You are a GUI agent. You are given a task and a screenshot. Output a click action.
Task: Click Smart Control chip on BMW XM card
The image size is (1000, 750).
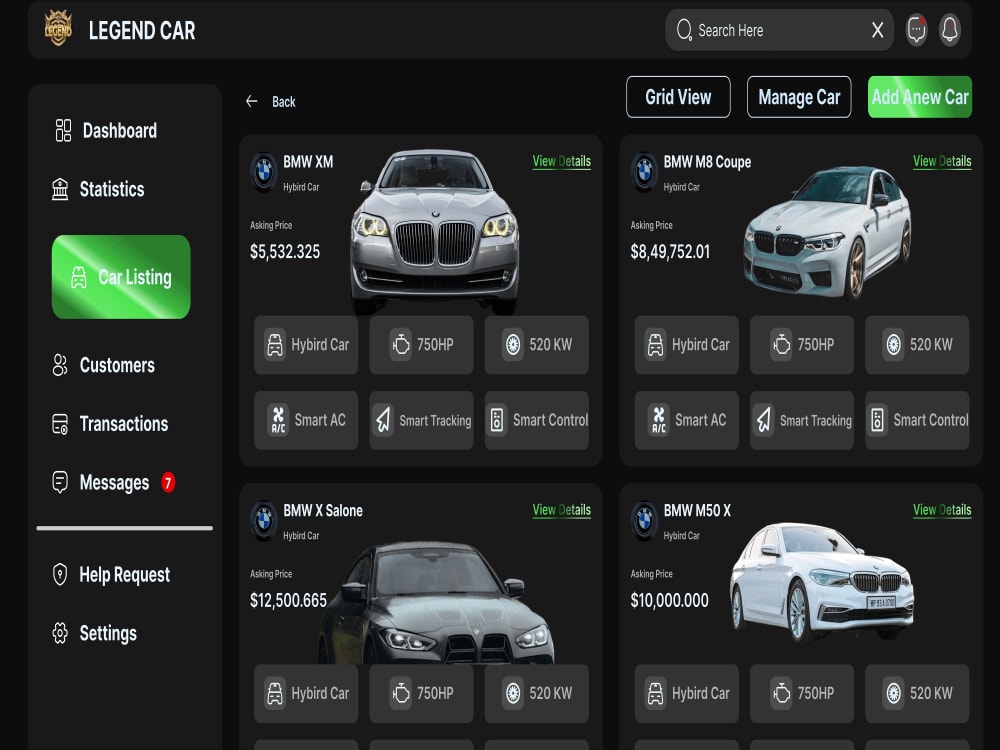click(537, 420)
